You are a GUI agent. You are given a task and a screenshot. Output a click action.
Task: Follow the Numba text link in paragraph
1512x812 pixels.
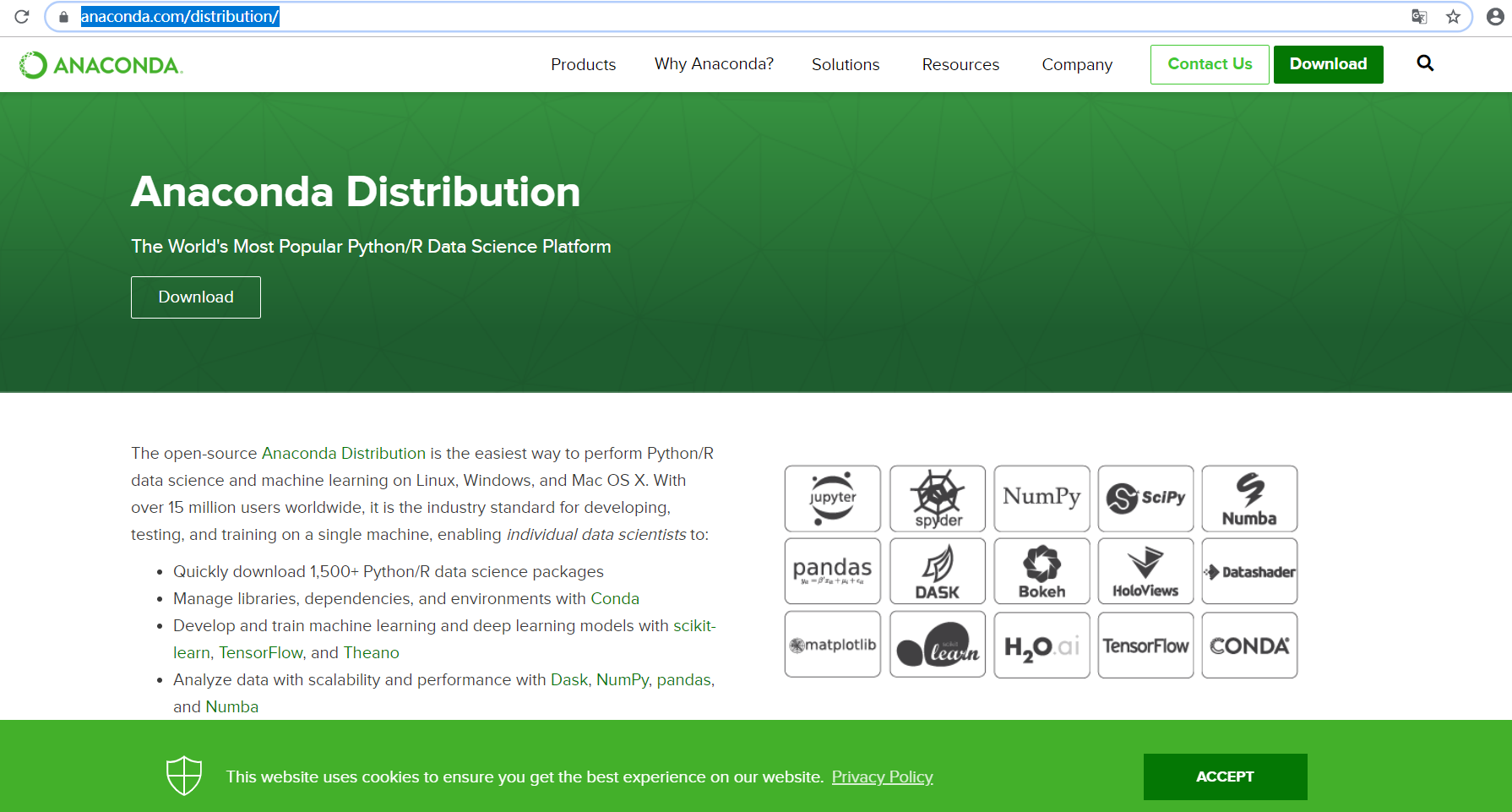232,706
